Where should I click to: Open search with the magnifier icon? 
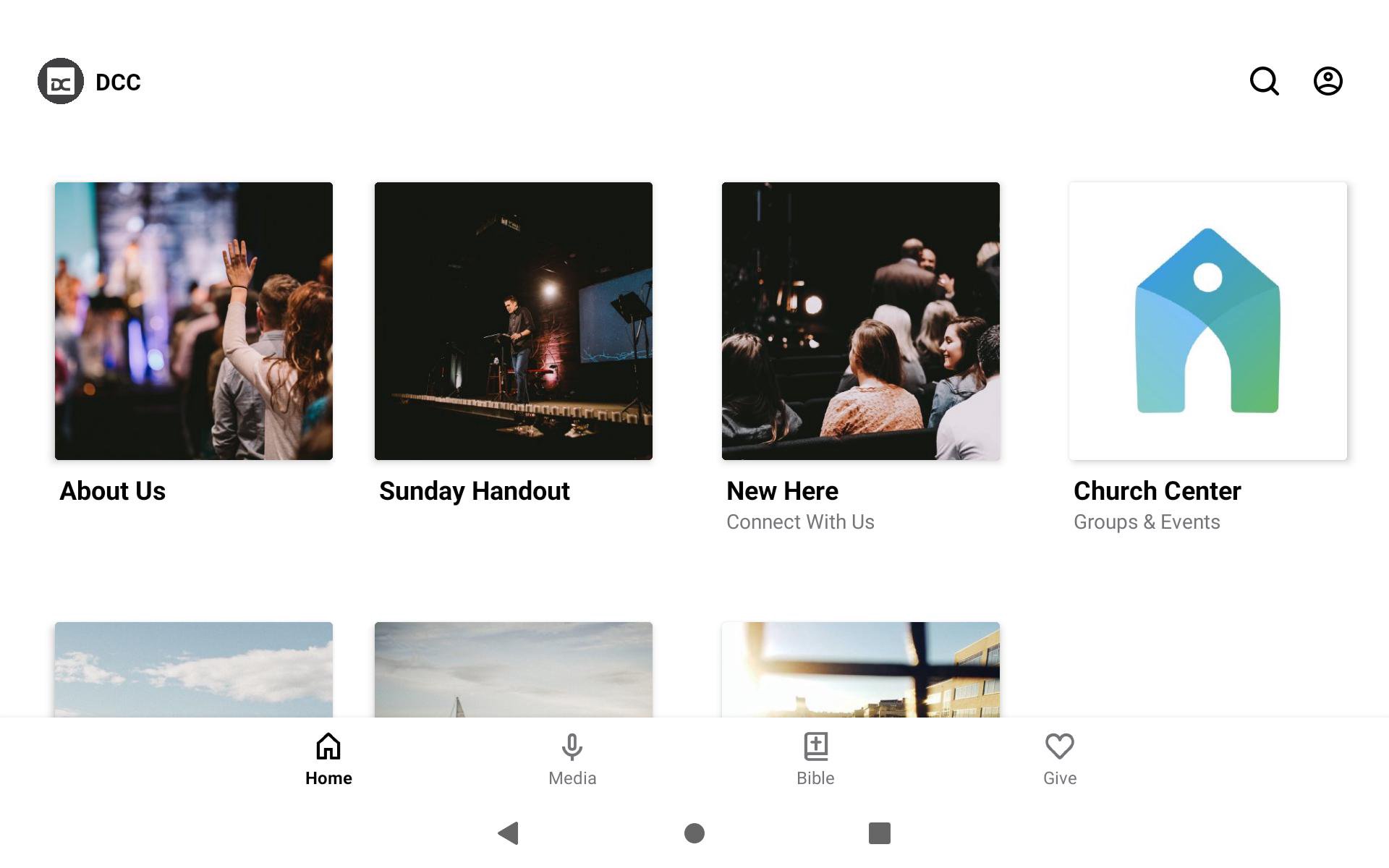(1264, 81)
